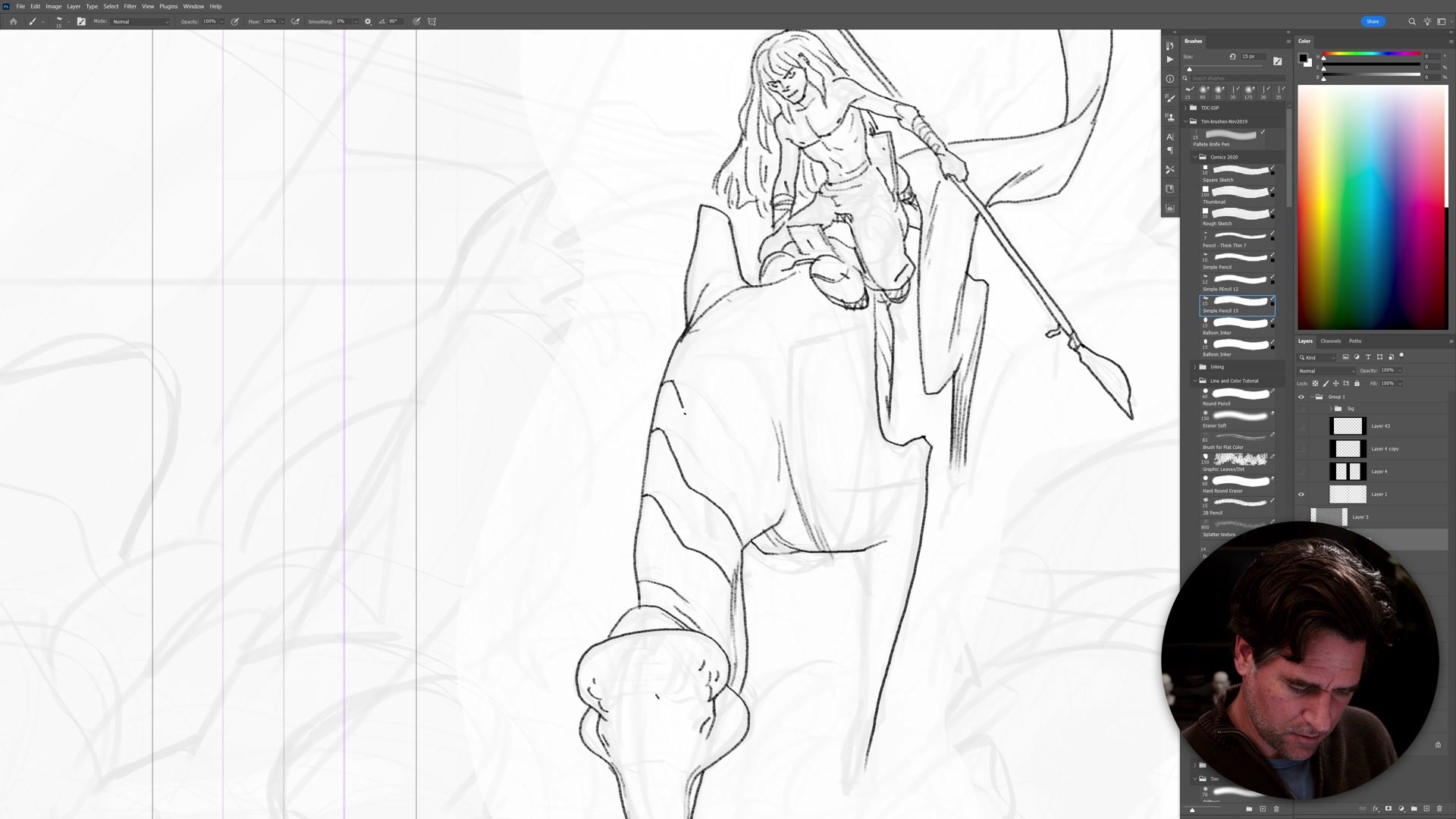Hide Layer 1 visibility eye

(1301, 494)
